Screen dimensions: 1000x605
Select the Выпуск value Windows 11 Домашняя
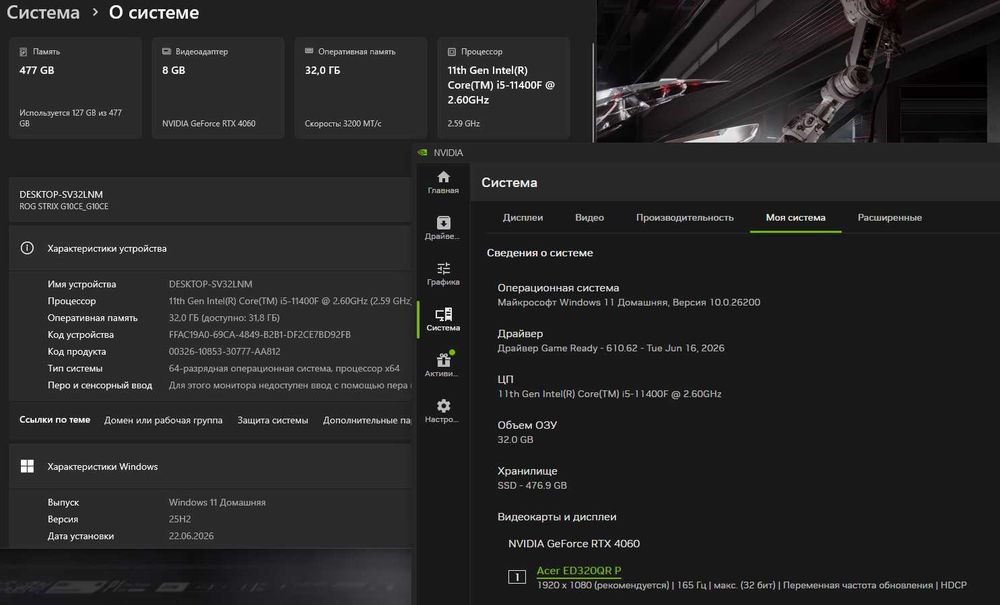(x=217, y=502)
